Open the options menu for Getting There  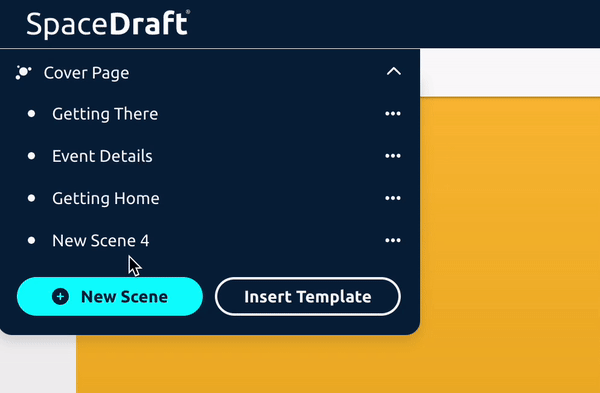(393, 114)
